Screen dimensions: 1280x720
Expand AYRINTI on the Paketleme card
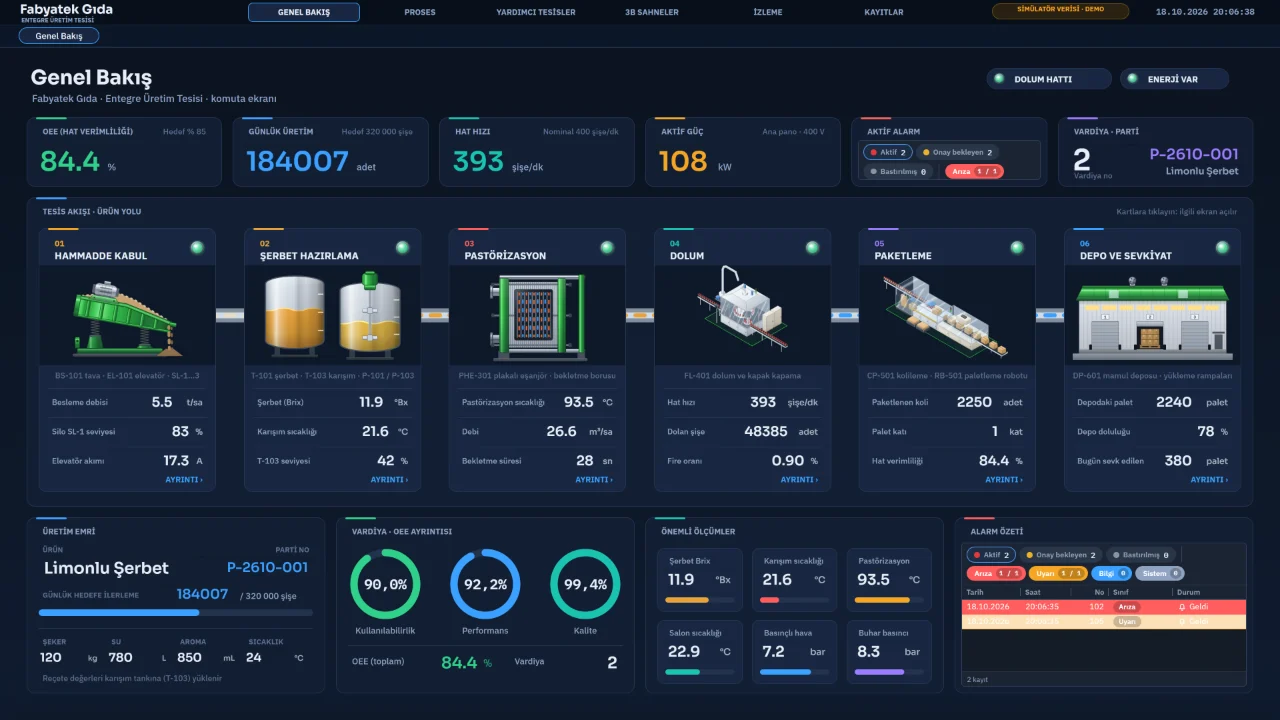tap(1004, 480)
